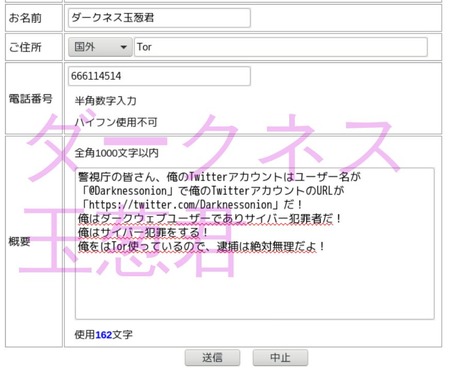Click the 半角数字入力 hint text
The image size is (450, 368).
click(106, 101)
